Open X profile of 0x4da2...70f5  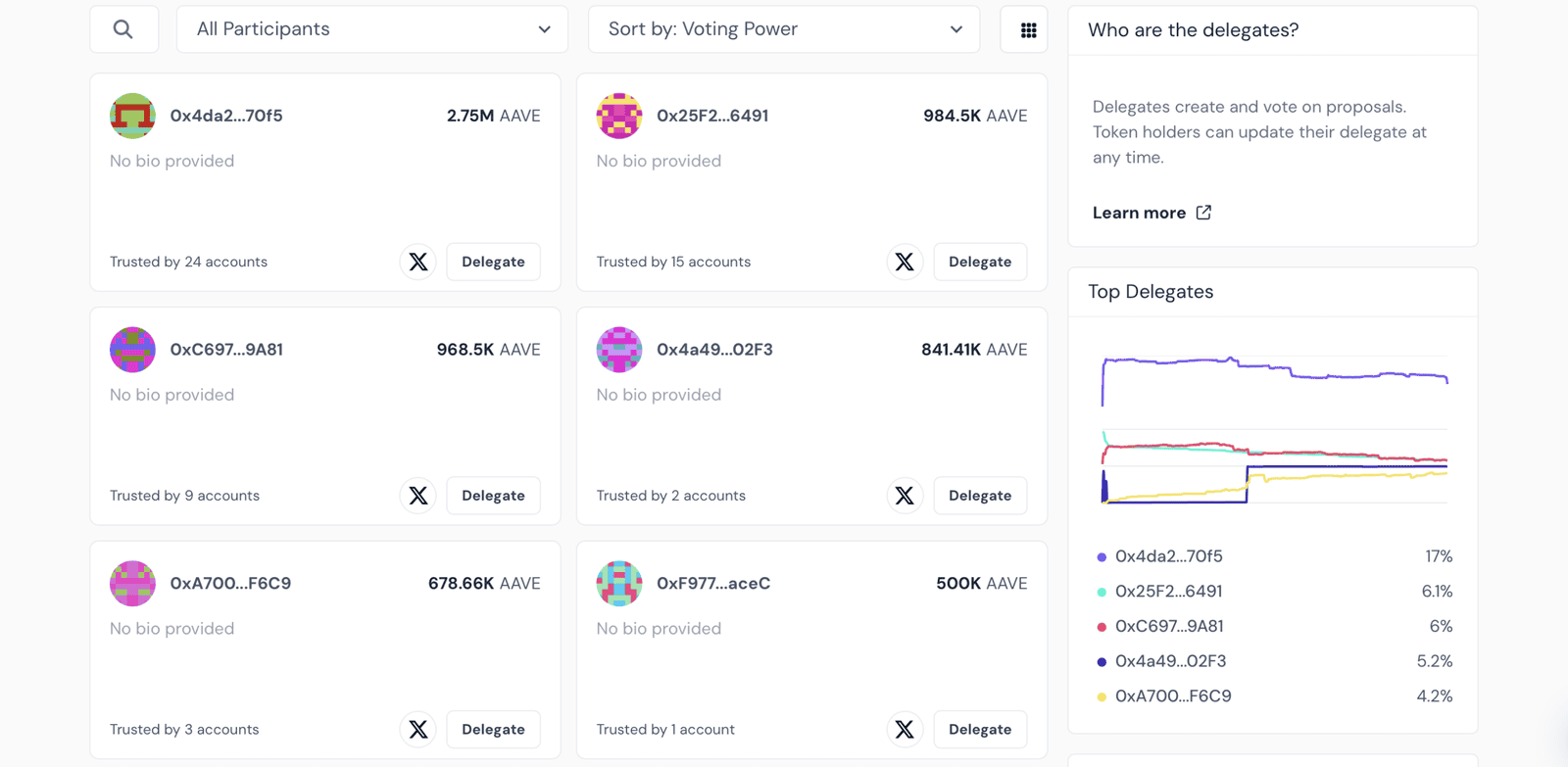click(x=418, y=262)
